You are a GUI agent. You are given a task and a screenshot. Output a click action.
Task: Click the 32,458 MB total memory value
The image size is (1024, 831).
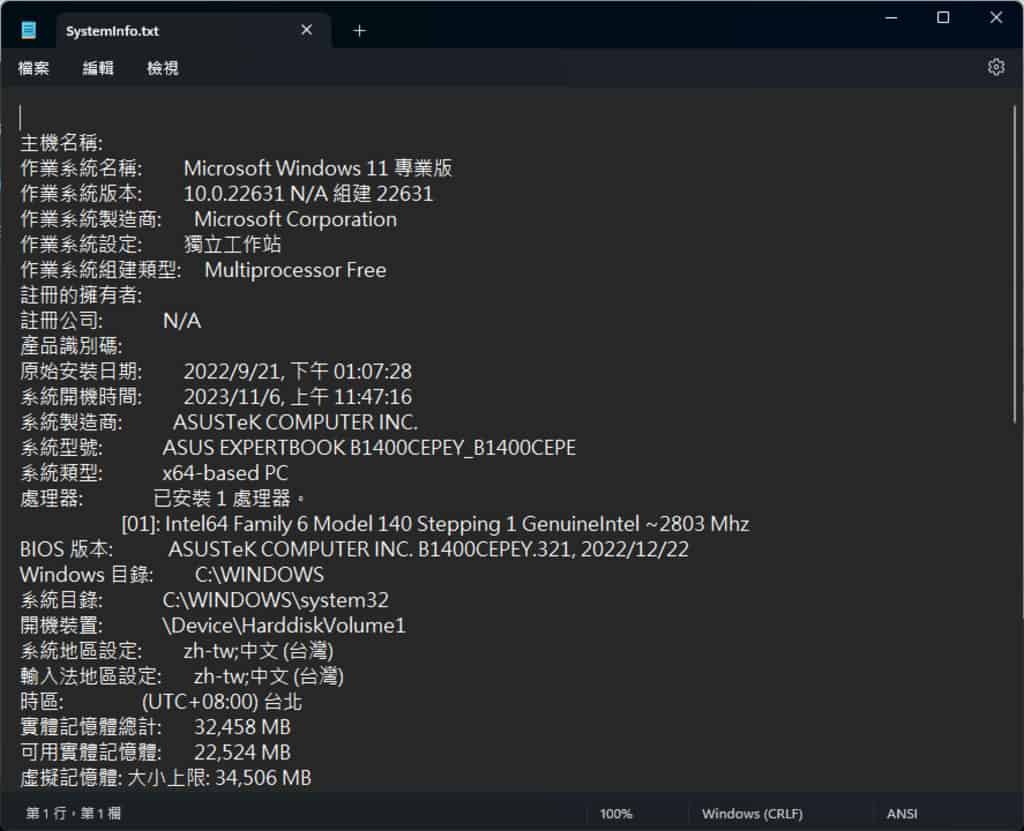(x=242, y=728)
